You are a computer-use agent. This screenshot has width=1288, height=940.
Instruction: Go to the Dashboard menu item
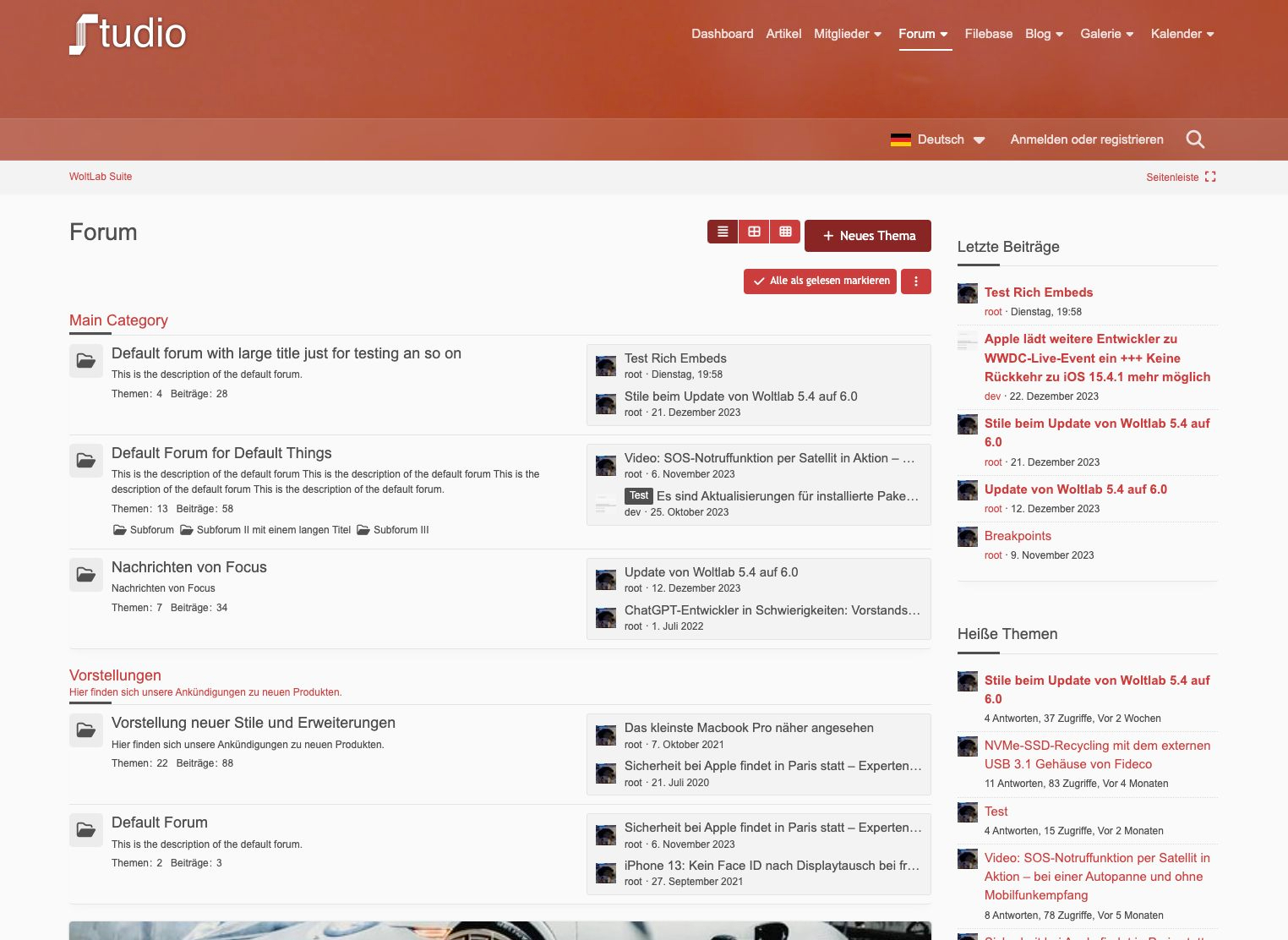(722, 34)
